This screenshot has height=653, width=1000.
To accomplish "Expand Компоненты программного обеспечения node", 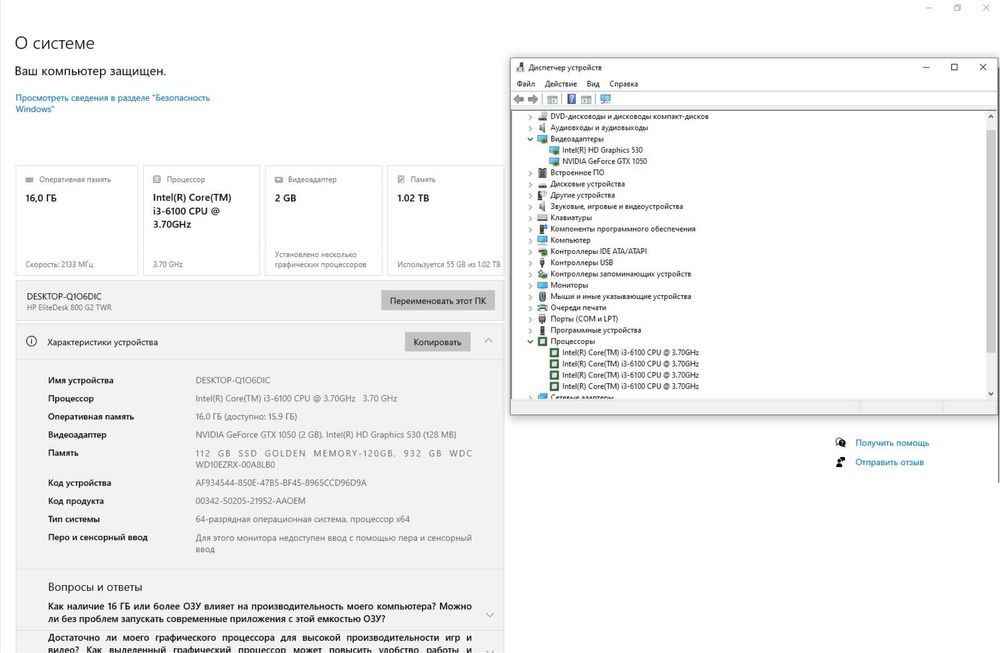I will [530, 229].
